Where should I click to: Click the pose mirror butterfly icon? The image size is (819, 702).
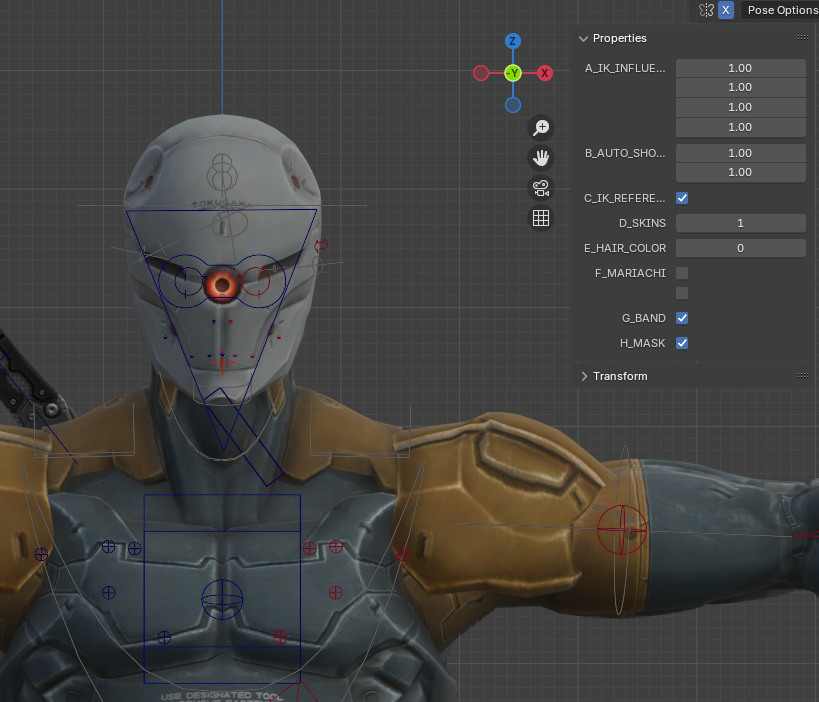click(x=706, y=10)
